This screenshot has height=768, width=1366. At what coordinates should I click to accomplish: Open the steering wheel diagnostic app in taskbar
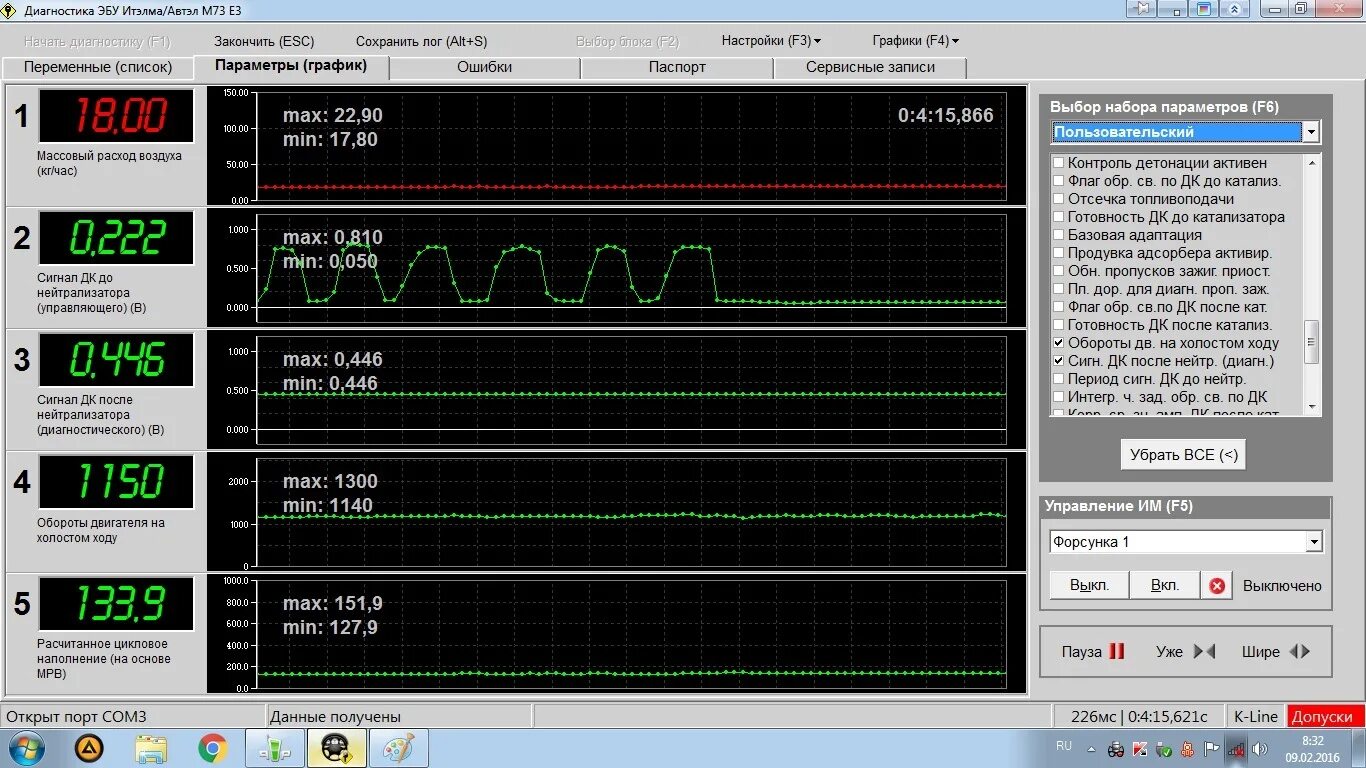[x=336, y=748]
